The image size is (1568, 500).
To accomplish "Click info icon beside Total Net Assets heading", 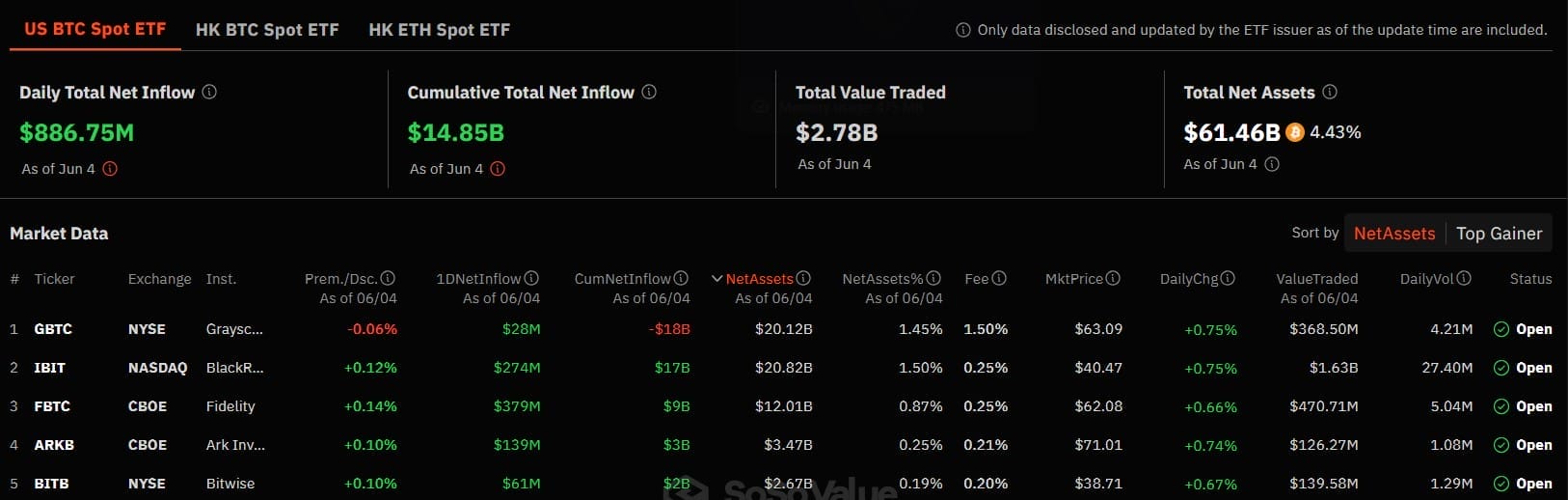I will (x=1330, y=92).
